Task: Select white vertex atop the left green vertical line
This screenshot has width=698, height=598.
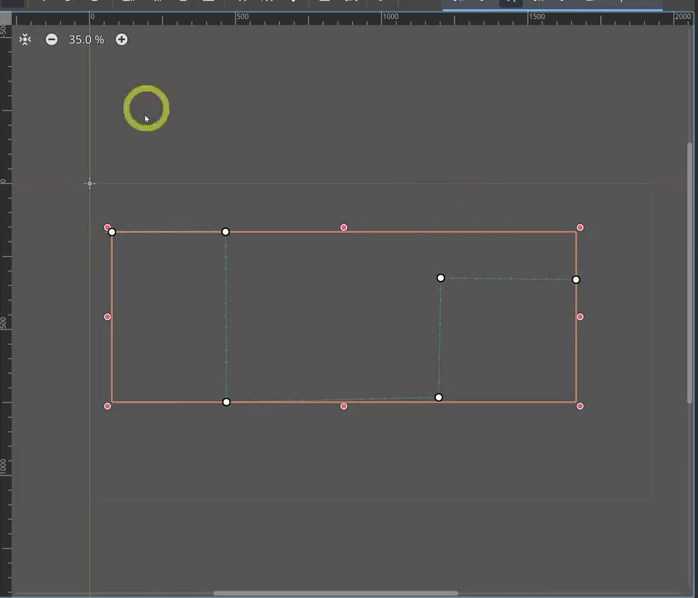Action: click(x=226, y=232)
